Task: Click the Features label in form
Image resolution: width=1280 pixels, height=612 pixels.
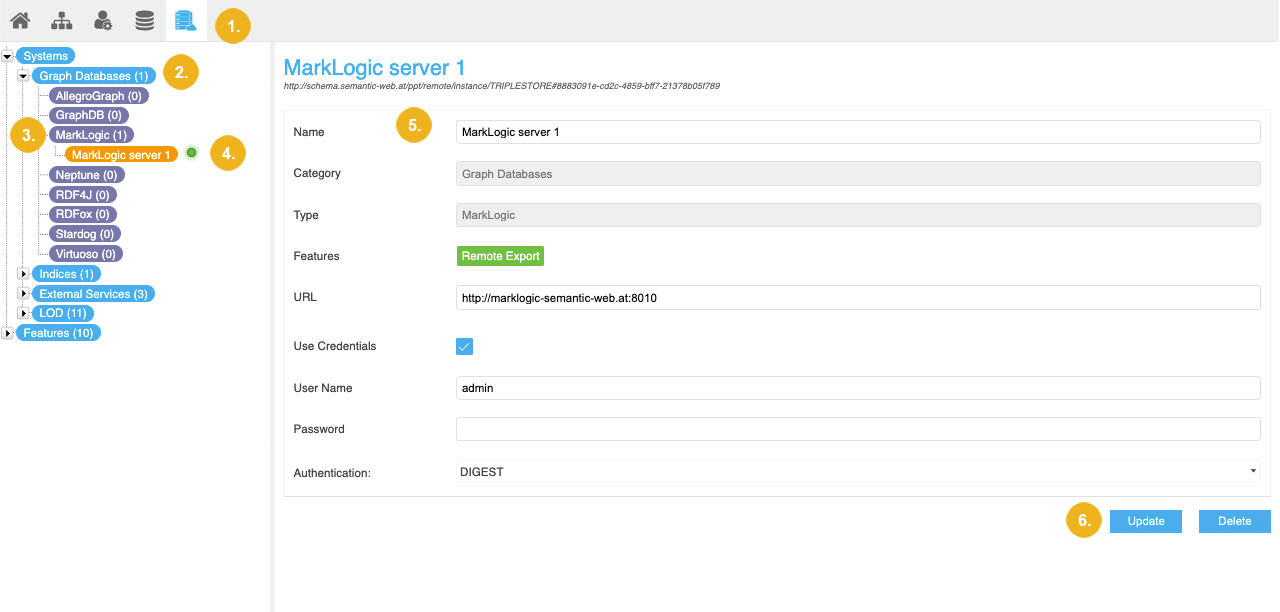Action: (316, 256)
